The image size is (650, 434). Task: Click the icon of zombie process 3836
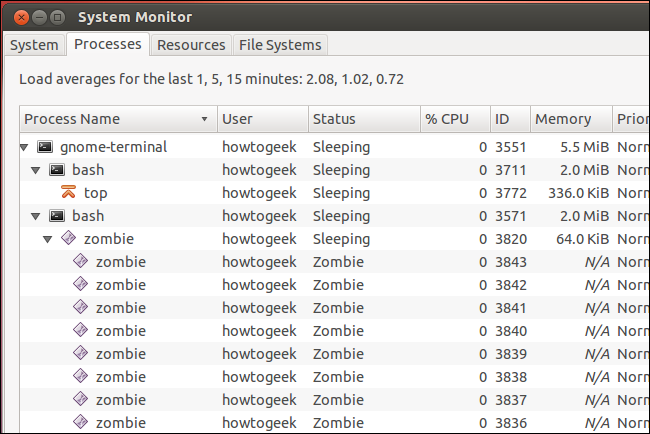pyautogui.click(x=81, y=423)
